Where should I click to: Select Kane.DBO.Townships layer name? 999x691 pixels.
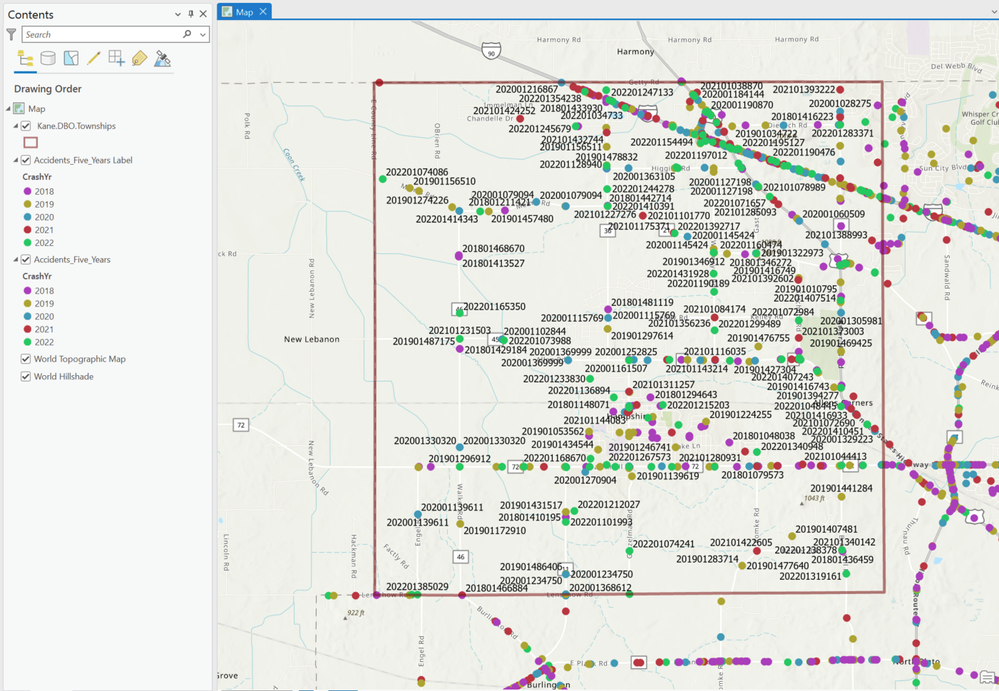[76, 126]
